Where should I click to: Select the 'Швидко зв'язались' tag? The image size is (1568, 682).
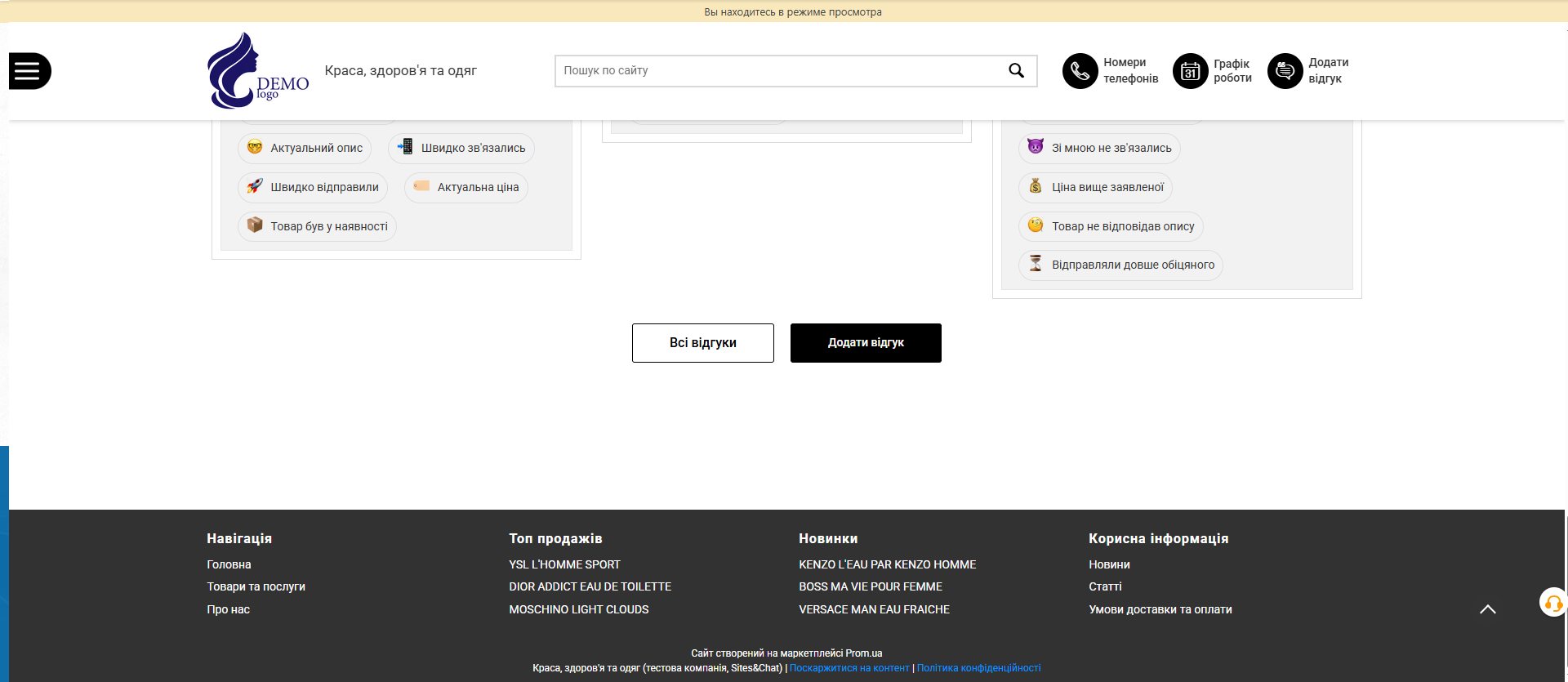(461, 148)
